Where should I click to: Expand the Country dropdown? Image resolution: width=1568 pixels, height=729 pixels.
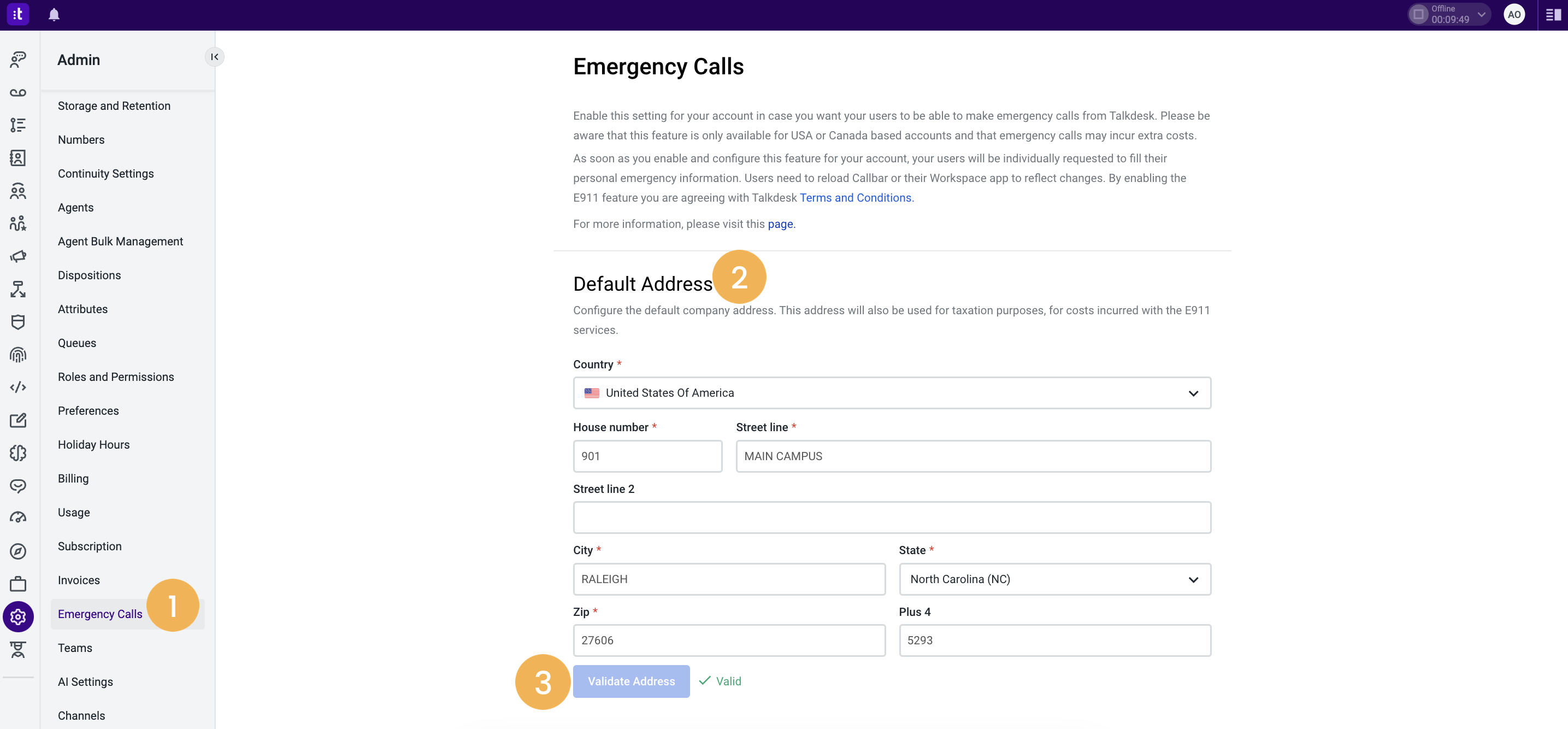[x=892, y=393]
